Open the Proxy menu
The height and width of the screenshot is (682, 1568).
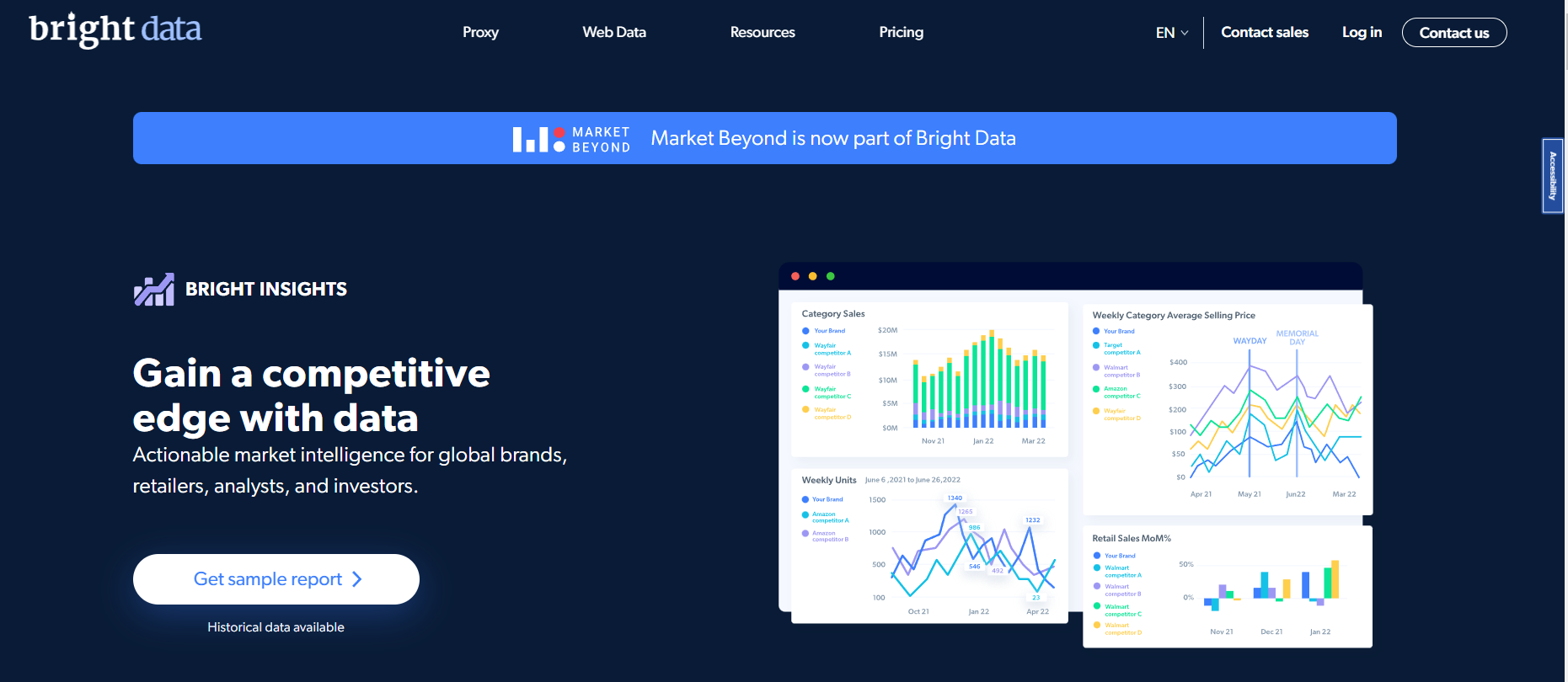(480, 32)
